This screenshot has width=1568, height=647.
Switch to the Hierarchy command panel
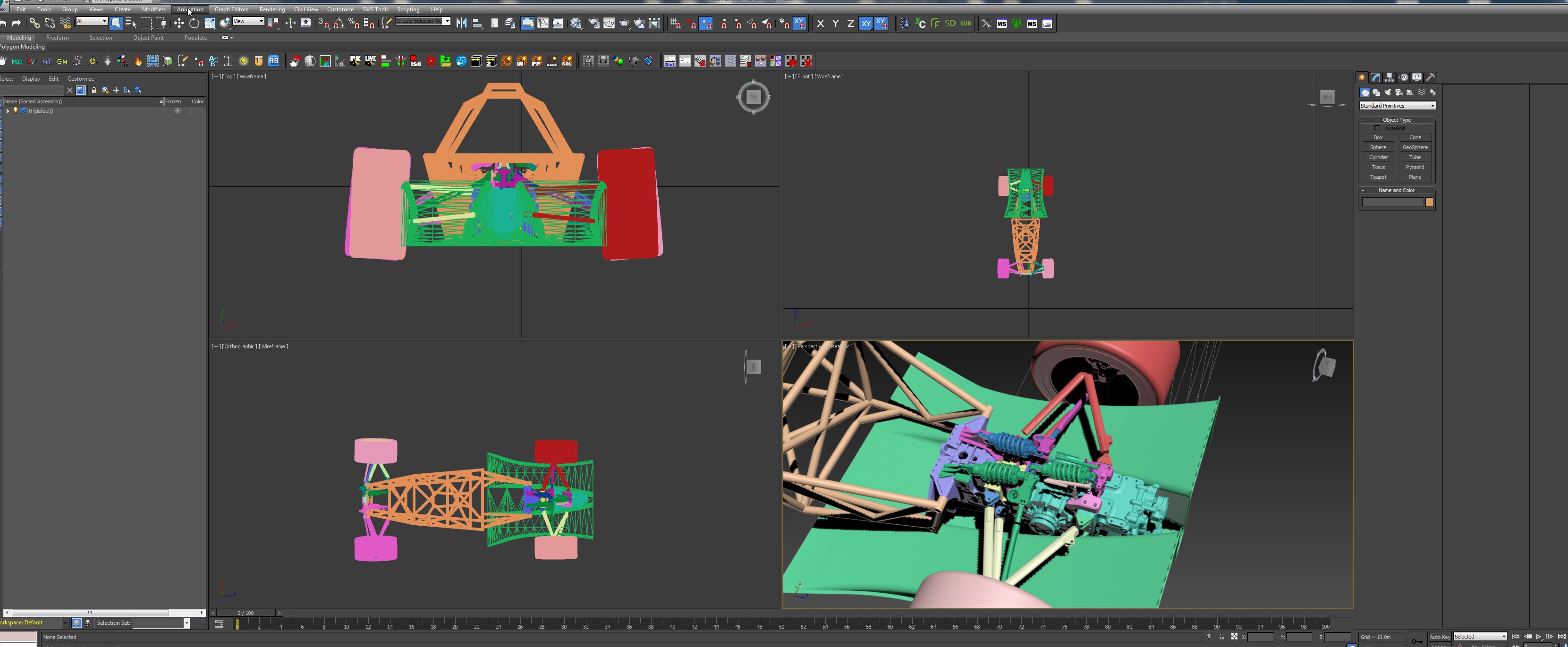click(1389, 77)
